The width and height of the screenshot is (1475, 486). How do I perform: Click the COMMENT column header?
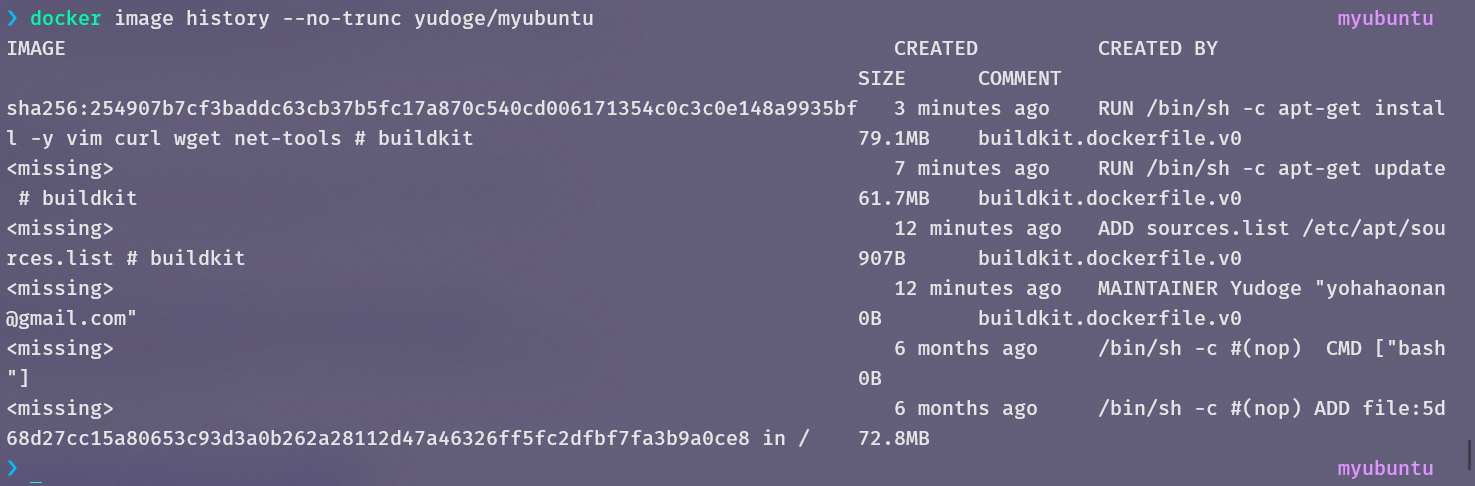[x=1019, y=78]
